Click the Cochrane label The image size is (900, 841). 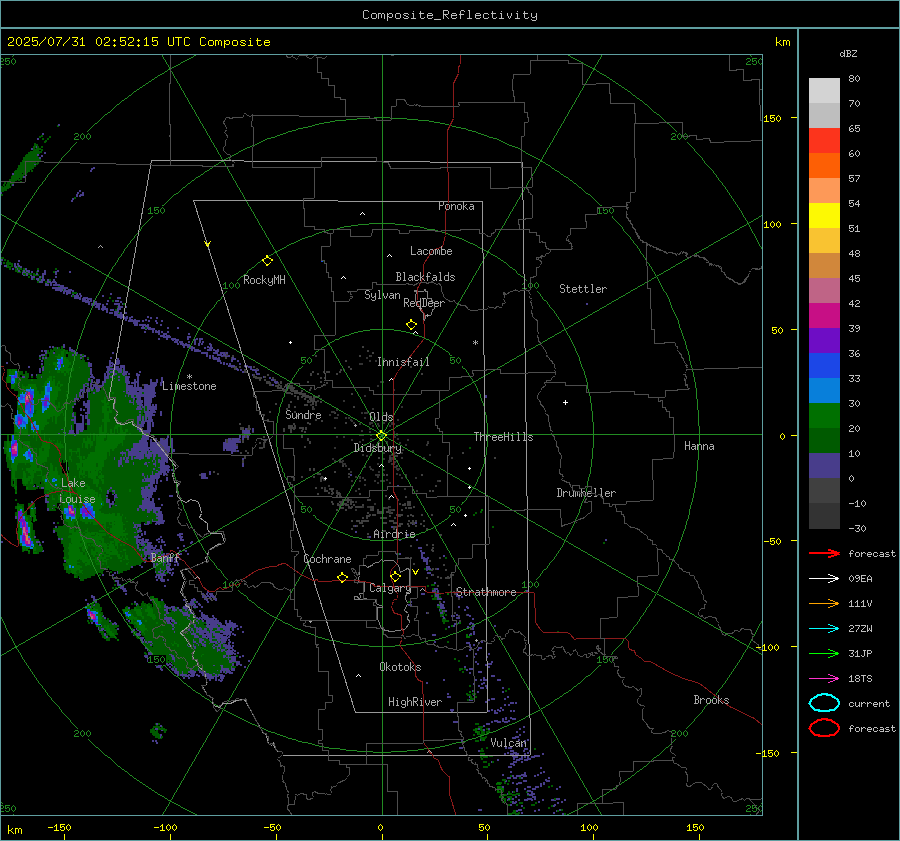point(327,559)
